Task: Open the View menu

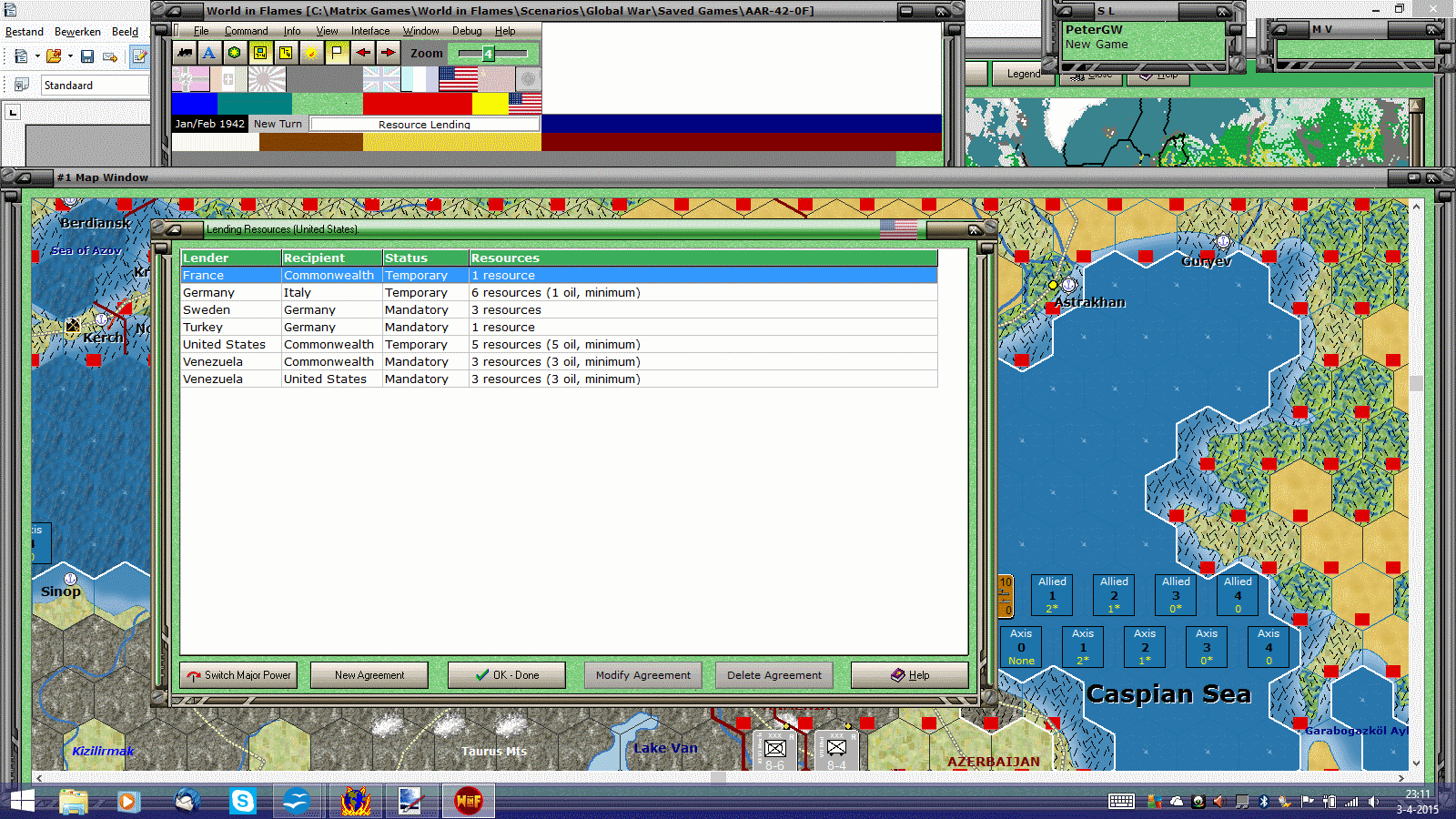Action: pos(327,31)
